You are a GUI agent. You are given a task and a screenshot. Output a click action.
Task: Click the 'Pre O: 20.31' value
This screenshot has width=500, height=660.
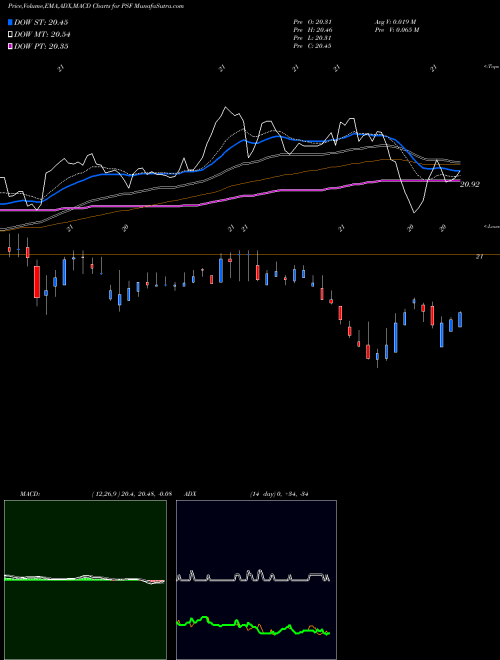point(312,22)
